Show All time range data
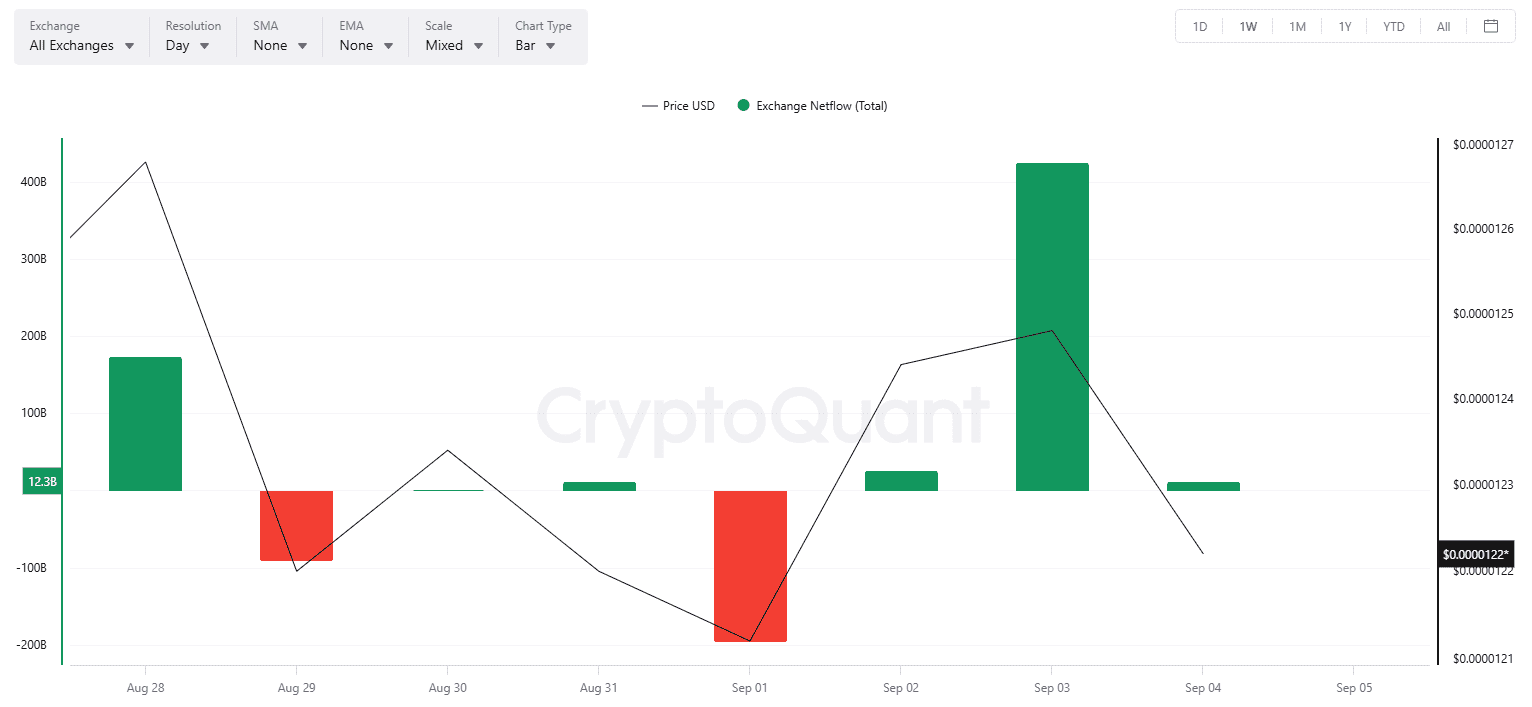 point(1443,27)
